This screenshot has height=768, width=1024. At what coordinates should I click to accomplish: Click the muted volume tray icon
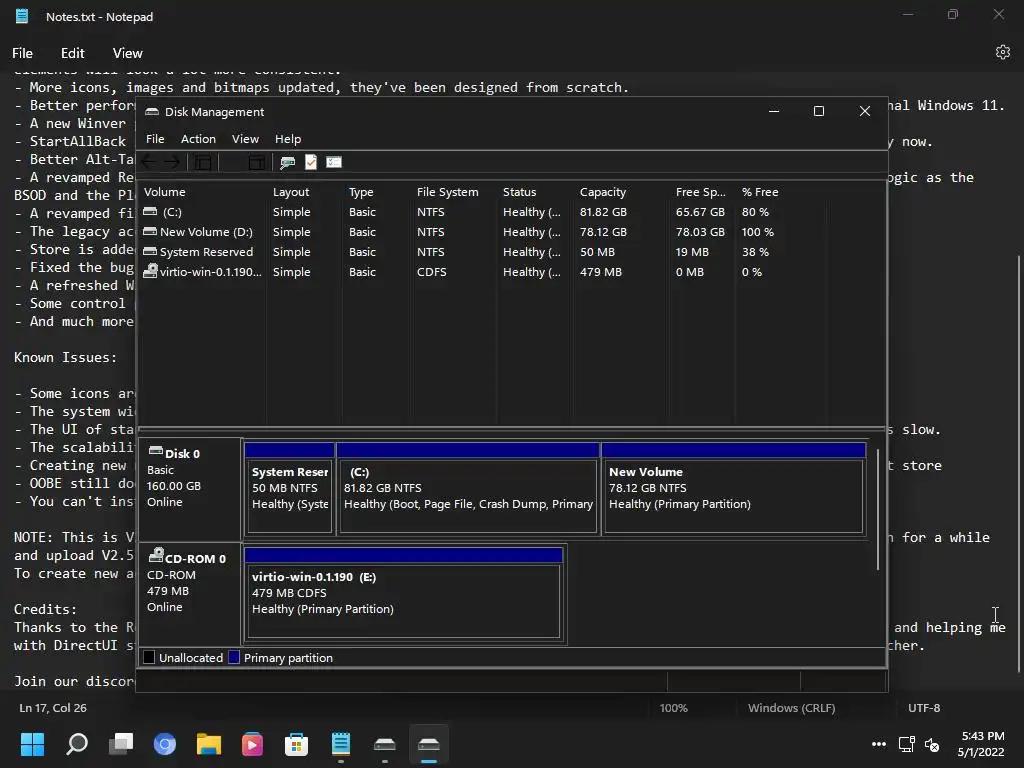(x=932, y=744)
